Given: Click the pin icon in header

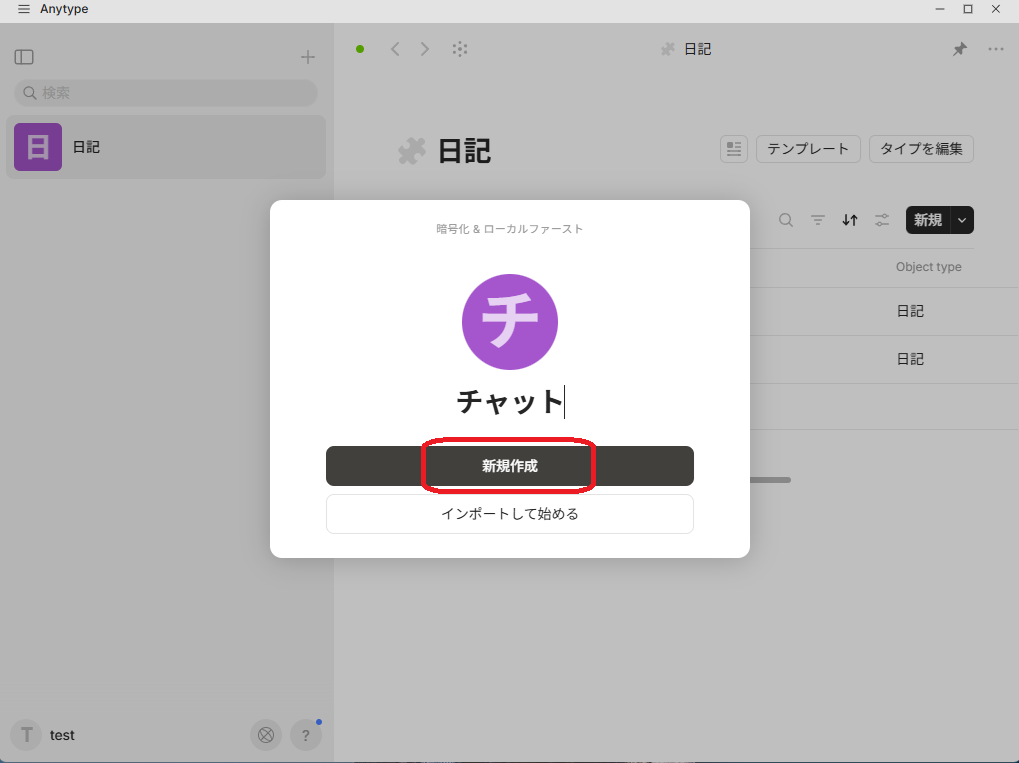Looking at the screenshot, I should [960, 49].
